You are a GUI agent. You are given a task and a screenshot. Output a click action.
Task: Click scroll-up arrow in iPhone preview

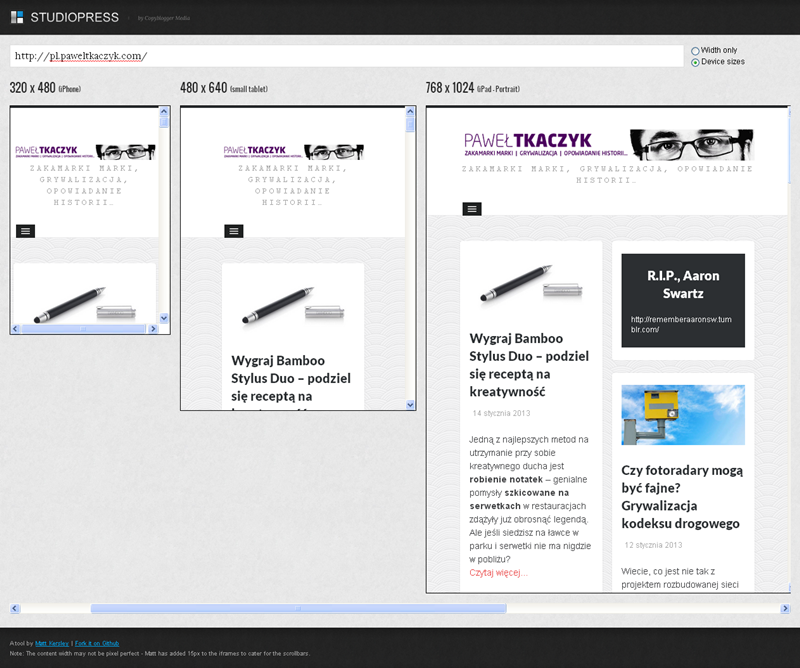(x=164, y=111)
